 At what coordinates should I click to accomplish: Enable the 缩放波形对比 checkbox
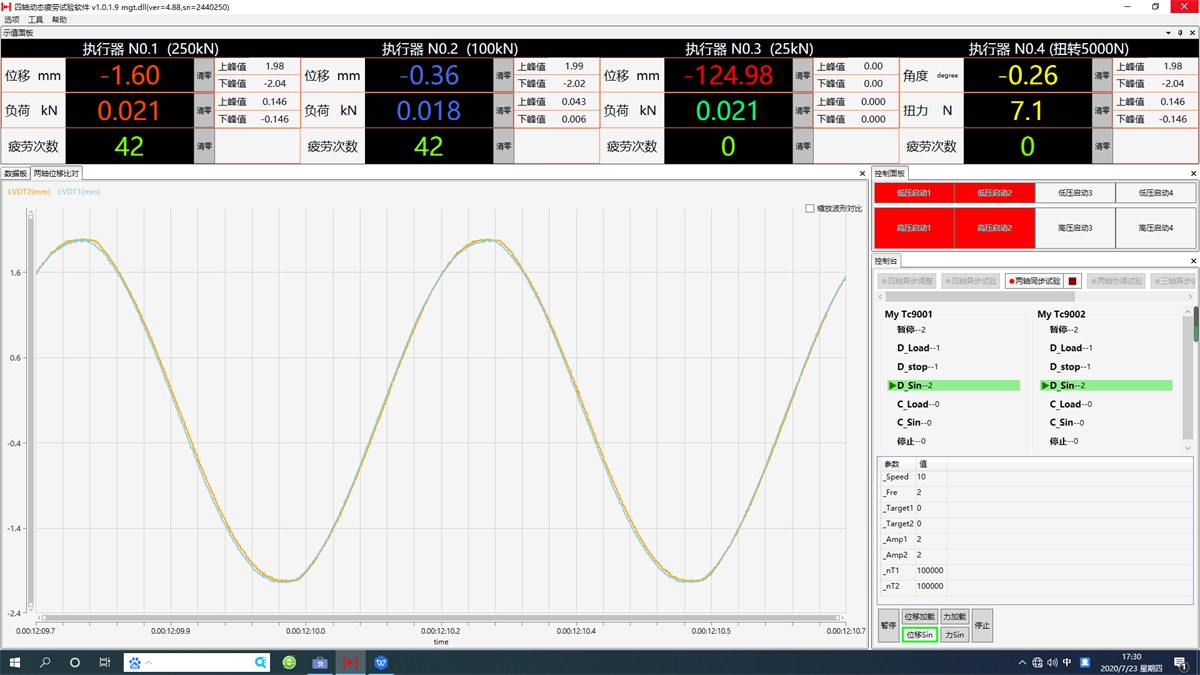coord(810,209)
